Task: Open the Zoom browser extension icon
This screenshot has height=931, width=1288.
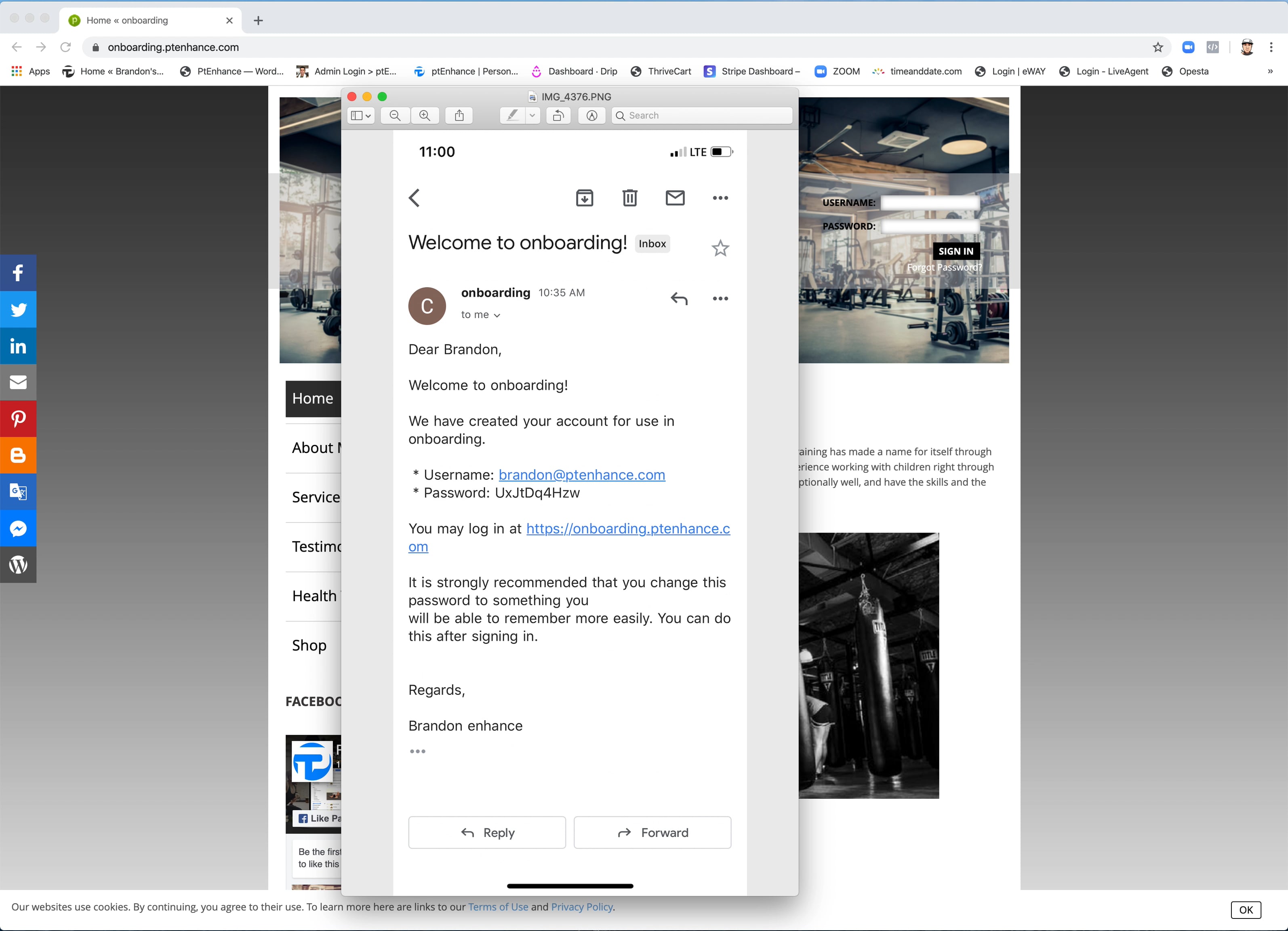Action: pos(1188,47)
